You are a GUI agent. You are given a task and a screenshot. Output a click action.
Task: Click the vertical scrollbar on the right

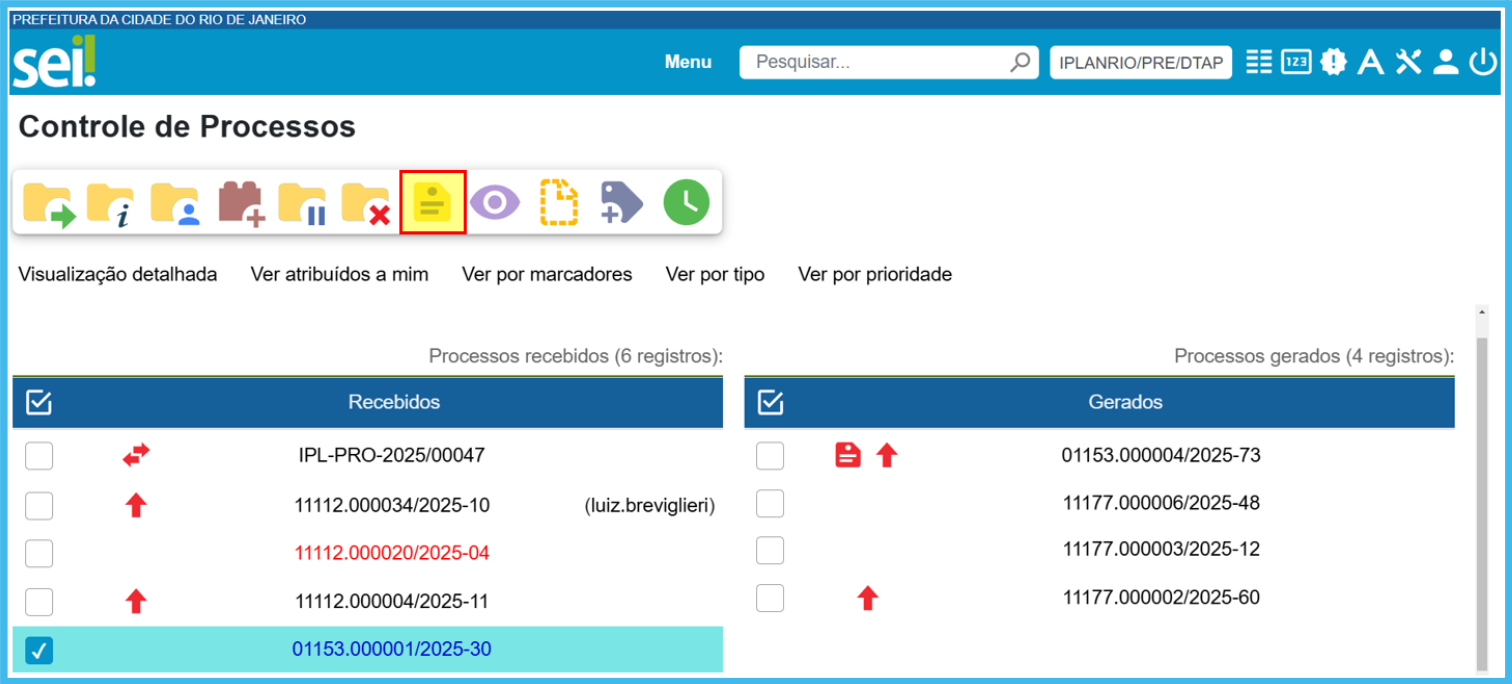coord(1481,500)
